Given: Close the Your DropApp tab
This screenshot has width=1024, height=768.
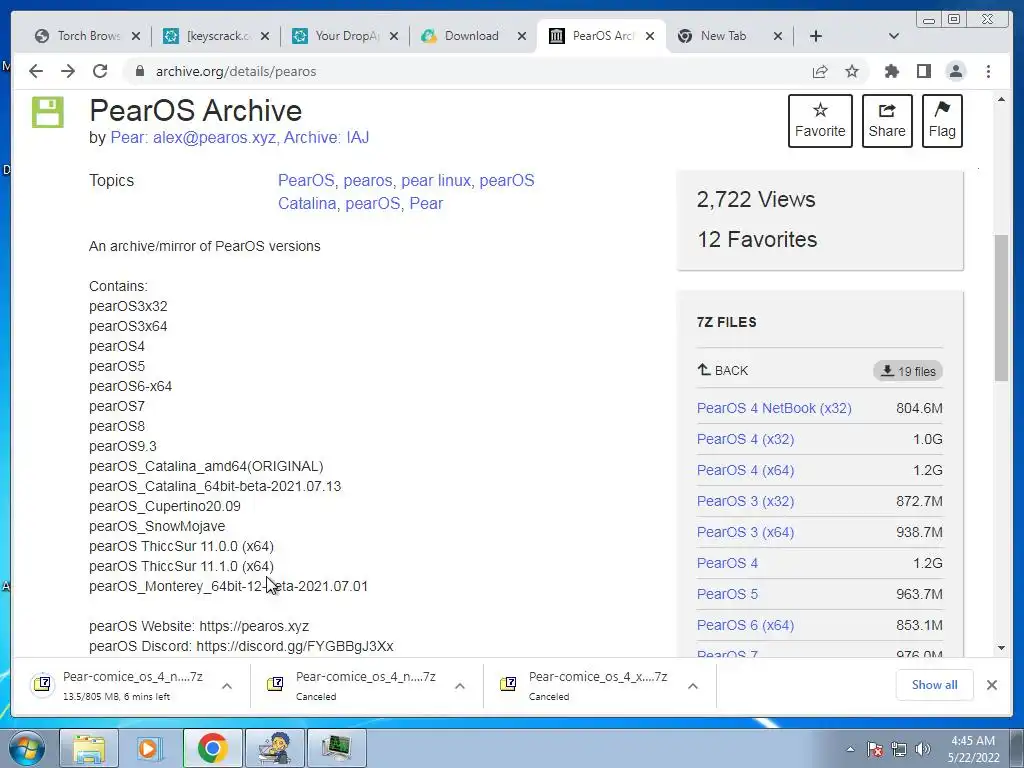Looking at the screenshot, I should pyautogui.click(x=394, y=37).
